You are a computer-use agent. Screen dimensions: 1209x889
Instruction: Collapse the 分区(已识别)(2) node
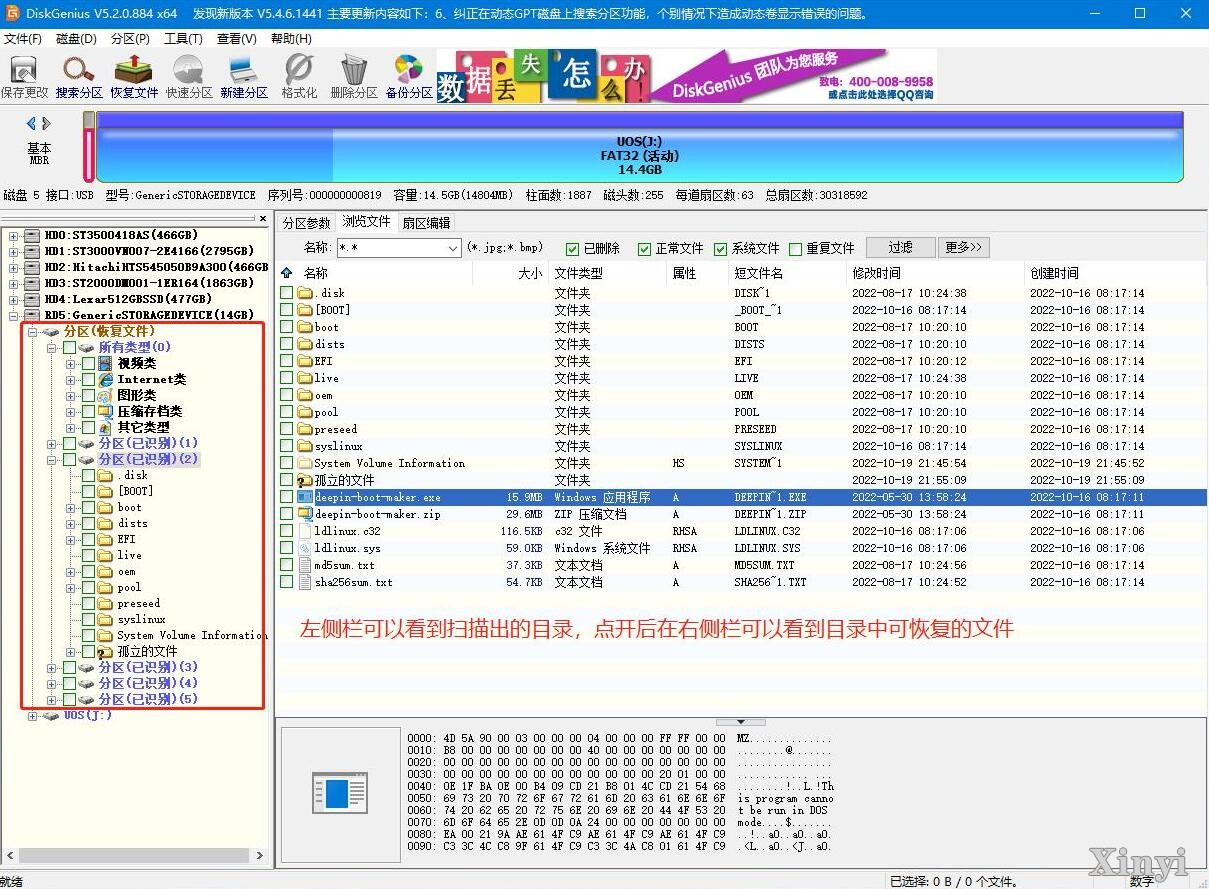pyautogui.click(x=52, y=460)
